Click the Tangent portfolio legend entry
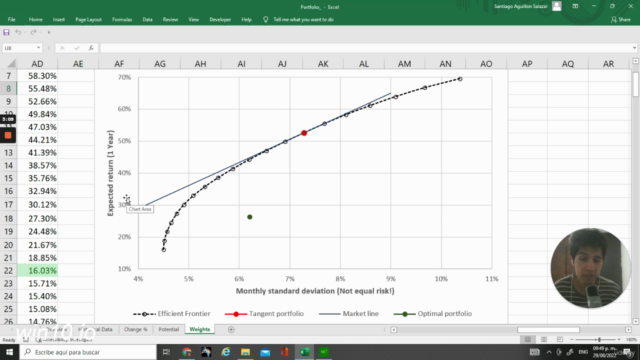640x360 pixels. click(x=264, y=314)
